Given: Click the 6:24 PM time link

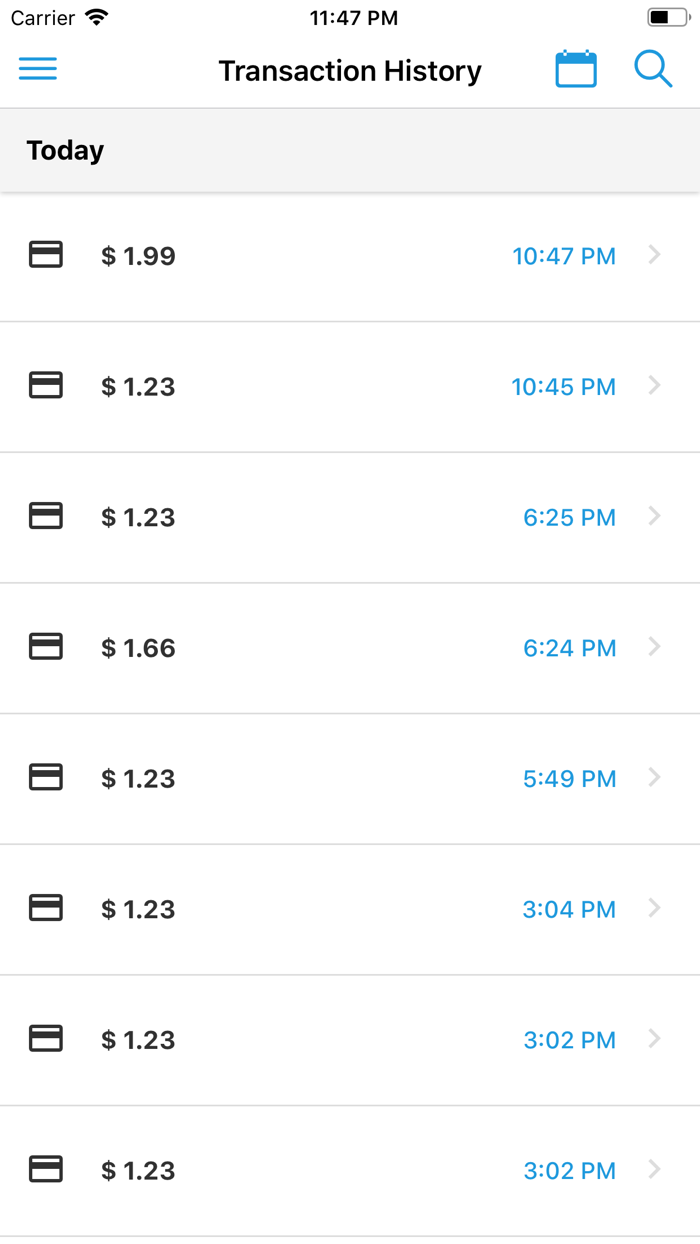Looking at the screenshot, I should pos(570,647).
